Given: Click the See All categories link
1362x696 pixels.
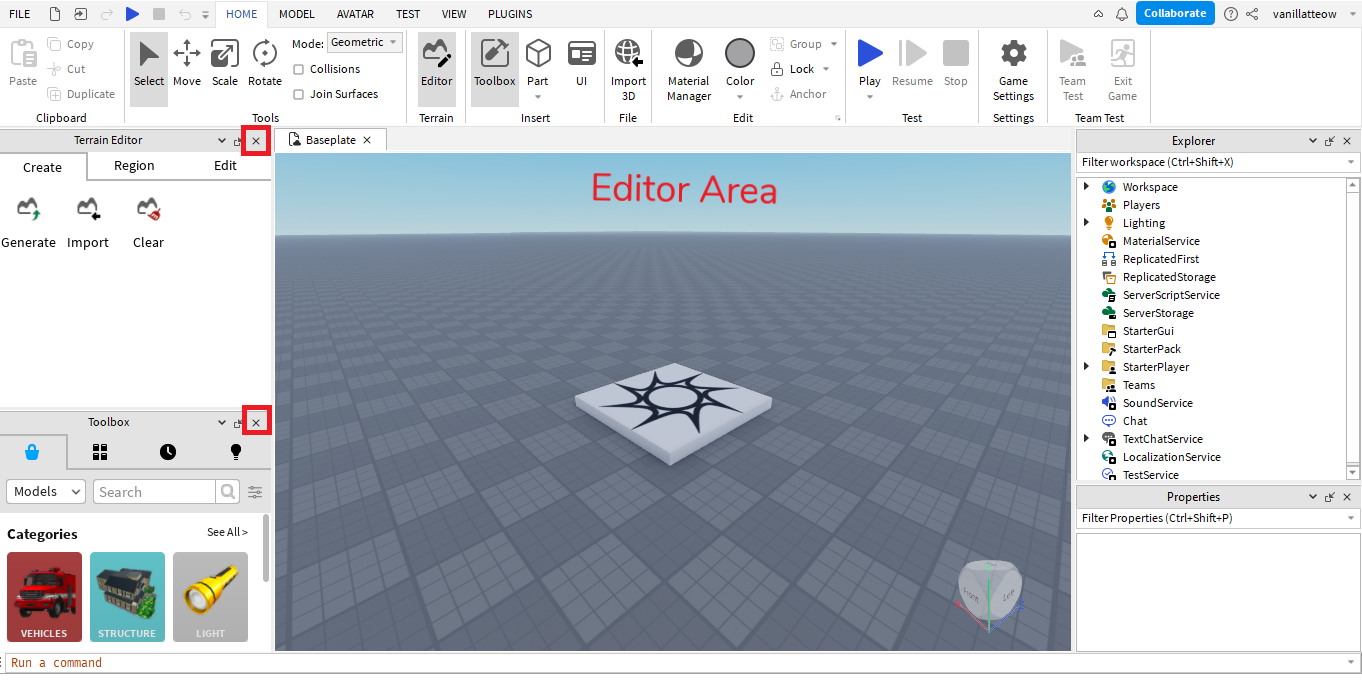Looking at the screenshot, I should click(227, 532).
